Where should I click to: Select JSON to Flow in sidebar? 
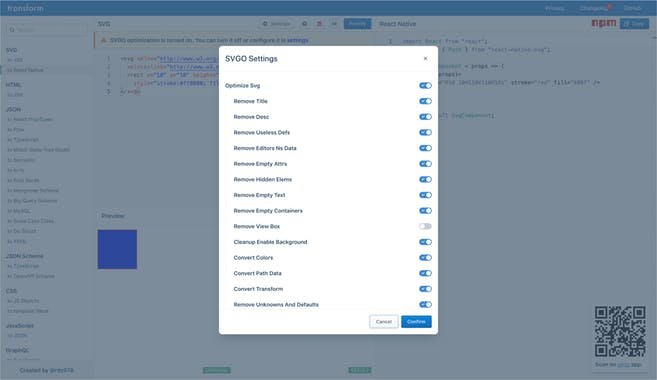pos(16,129)
